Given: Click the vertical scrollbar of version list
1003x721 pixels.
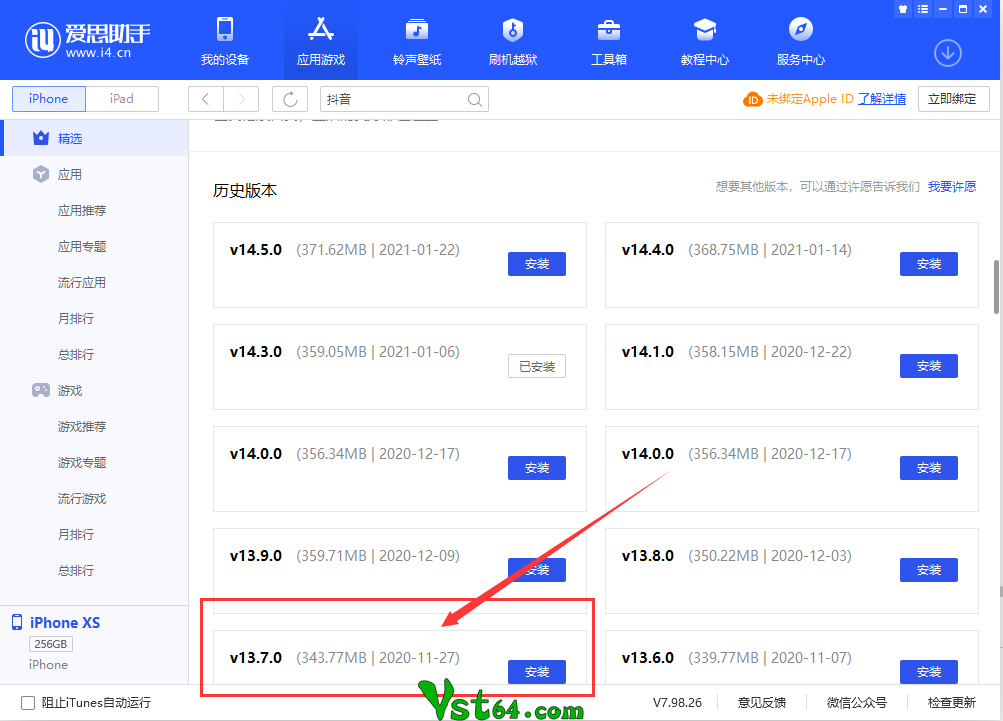Looking at the screenshot, I should tap(996, 287).
